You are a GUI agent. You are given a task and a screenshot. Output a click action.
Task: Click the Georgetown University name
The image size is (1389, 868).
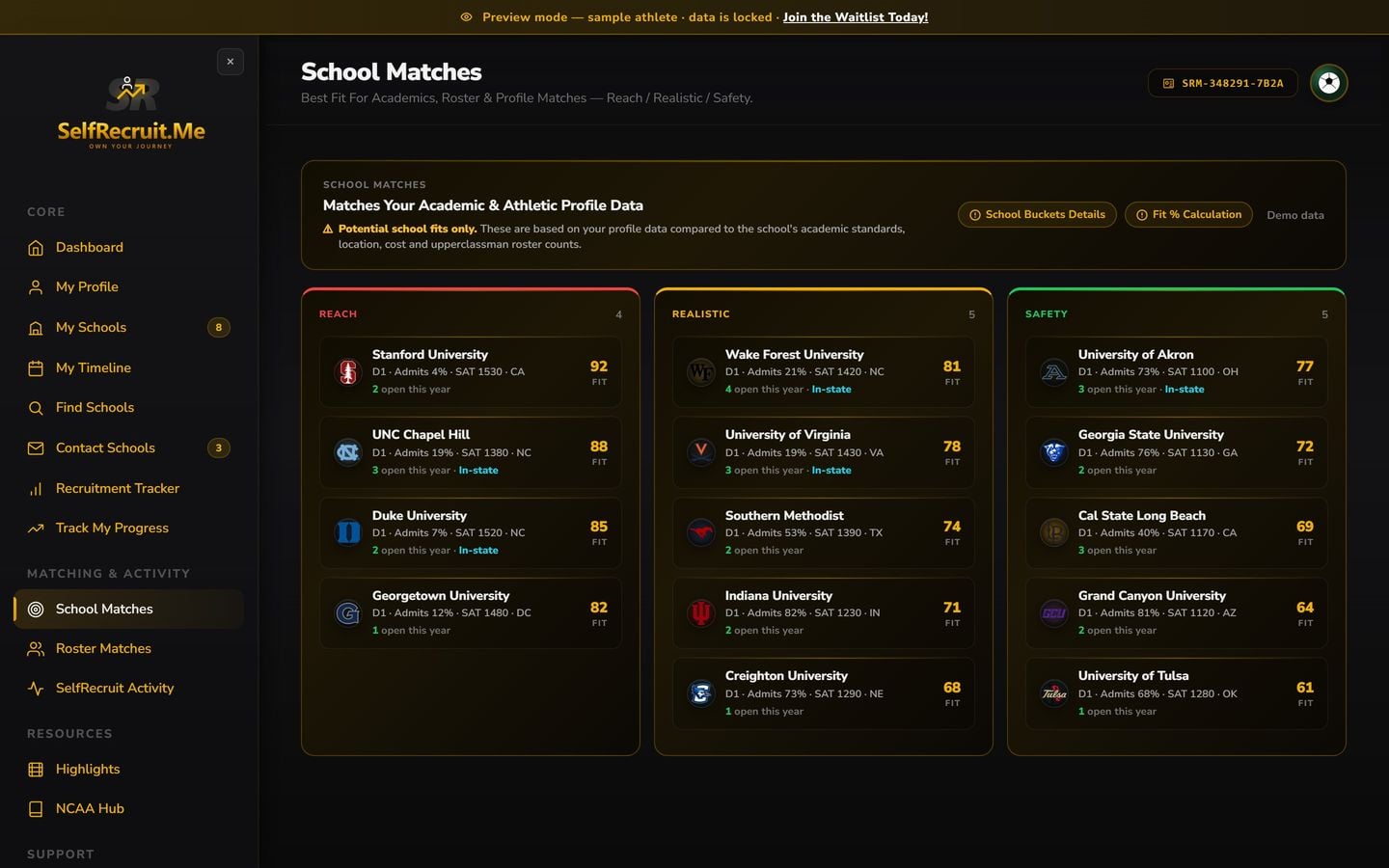tap(441, 596)
